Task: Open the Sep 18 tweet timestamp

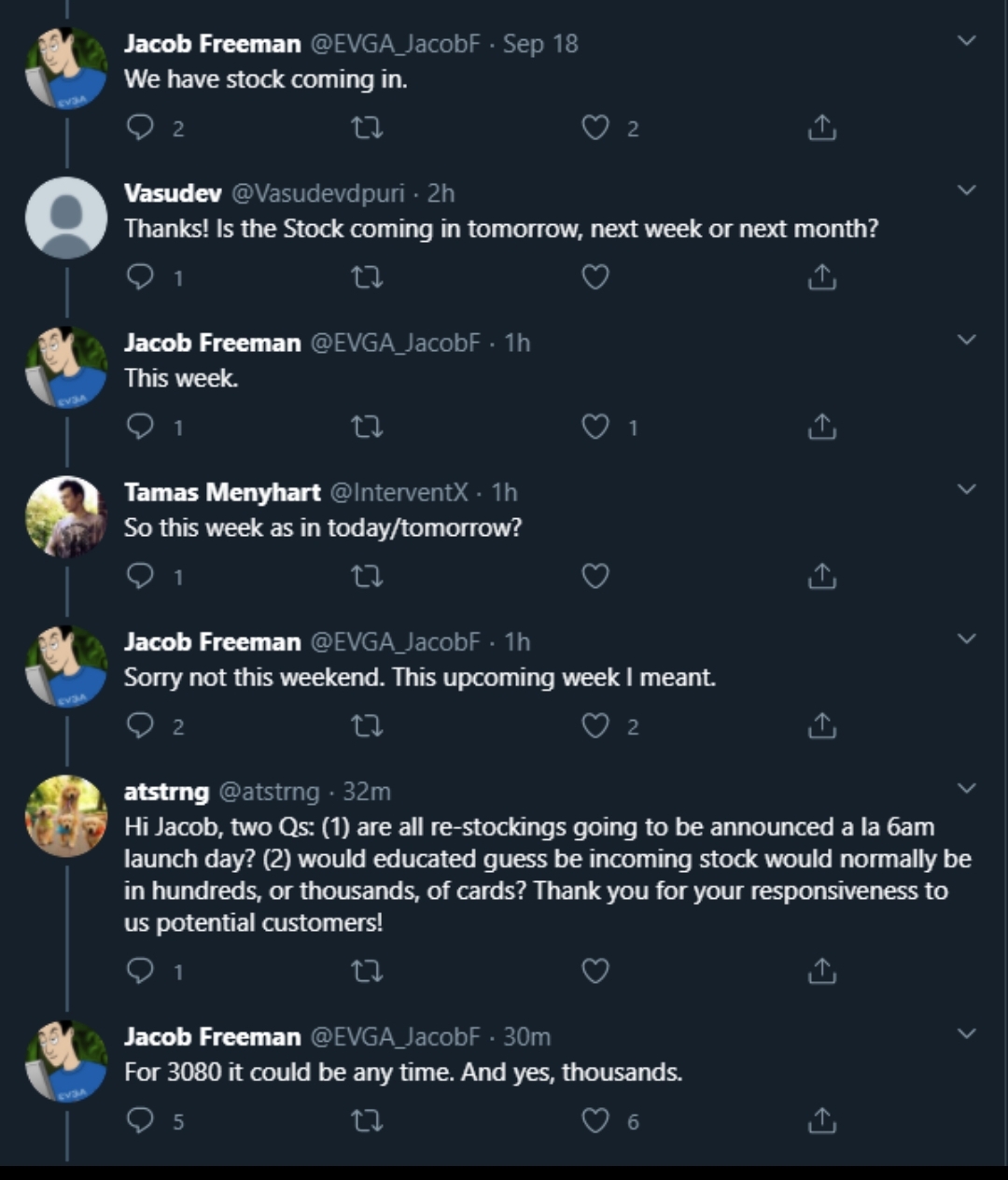Action: (540, 44)
